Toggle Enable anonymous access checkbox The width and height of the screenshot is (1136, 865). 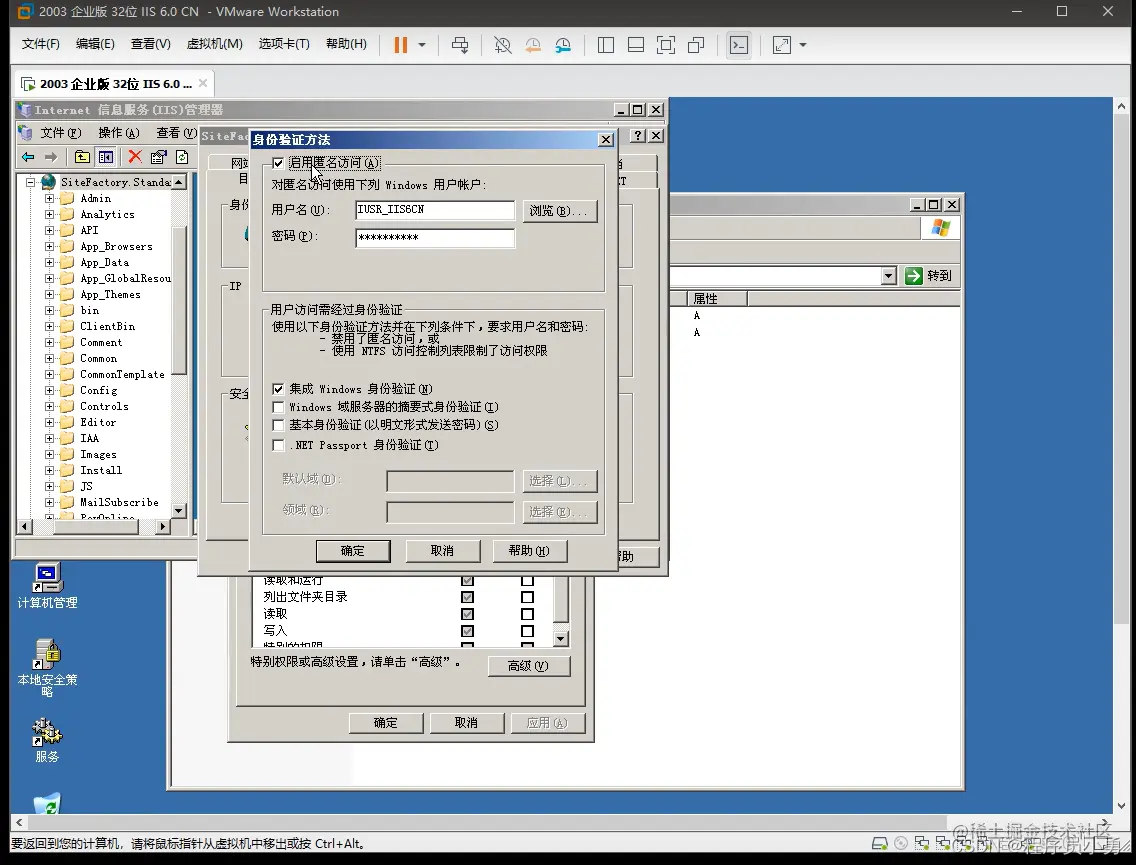pyautogui.click(x=278, y=163)
